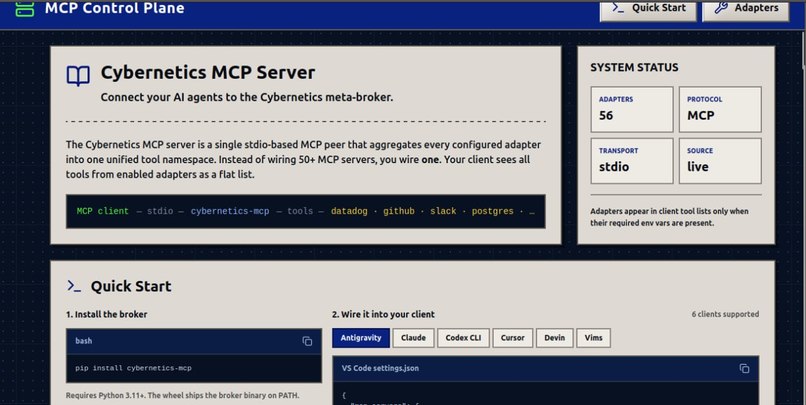
Task: Click the Protocol MCP status tile
Action: pos(720,109)
